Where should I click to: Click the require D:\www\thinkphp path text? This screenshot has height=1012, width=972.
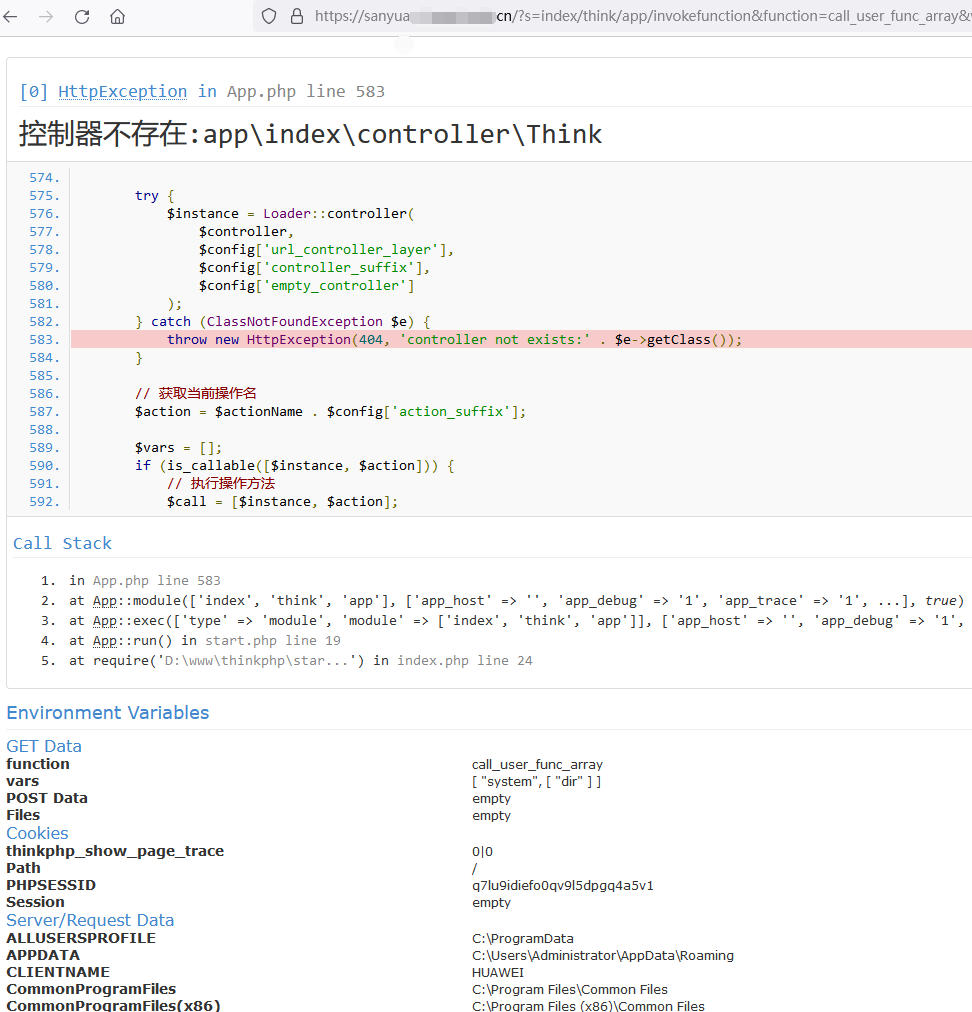(x=256, y=661)
